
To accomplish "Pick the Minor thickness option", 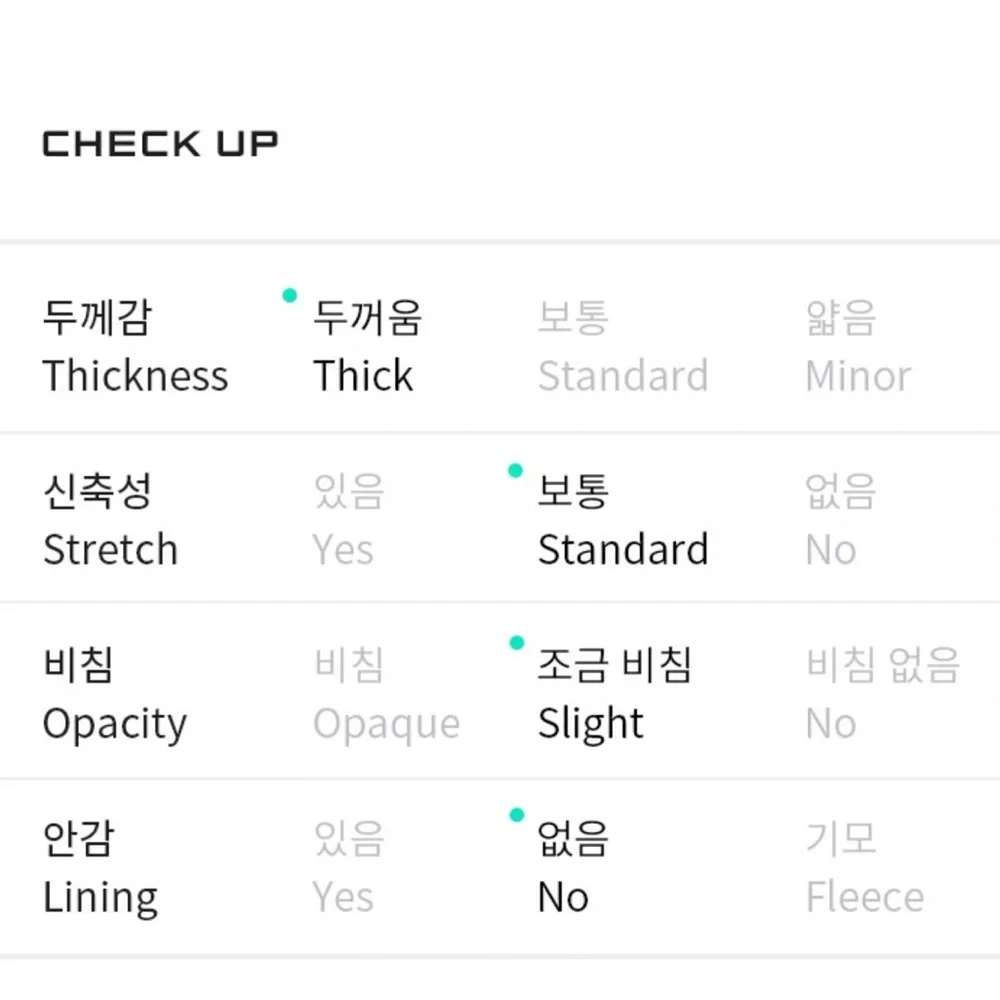I will coord(857,347).
